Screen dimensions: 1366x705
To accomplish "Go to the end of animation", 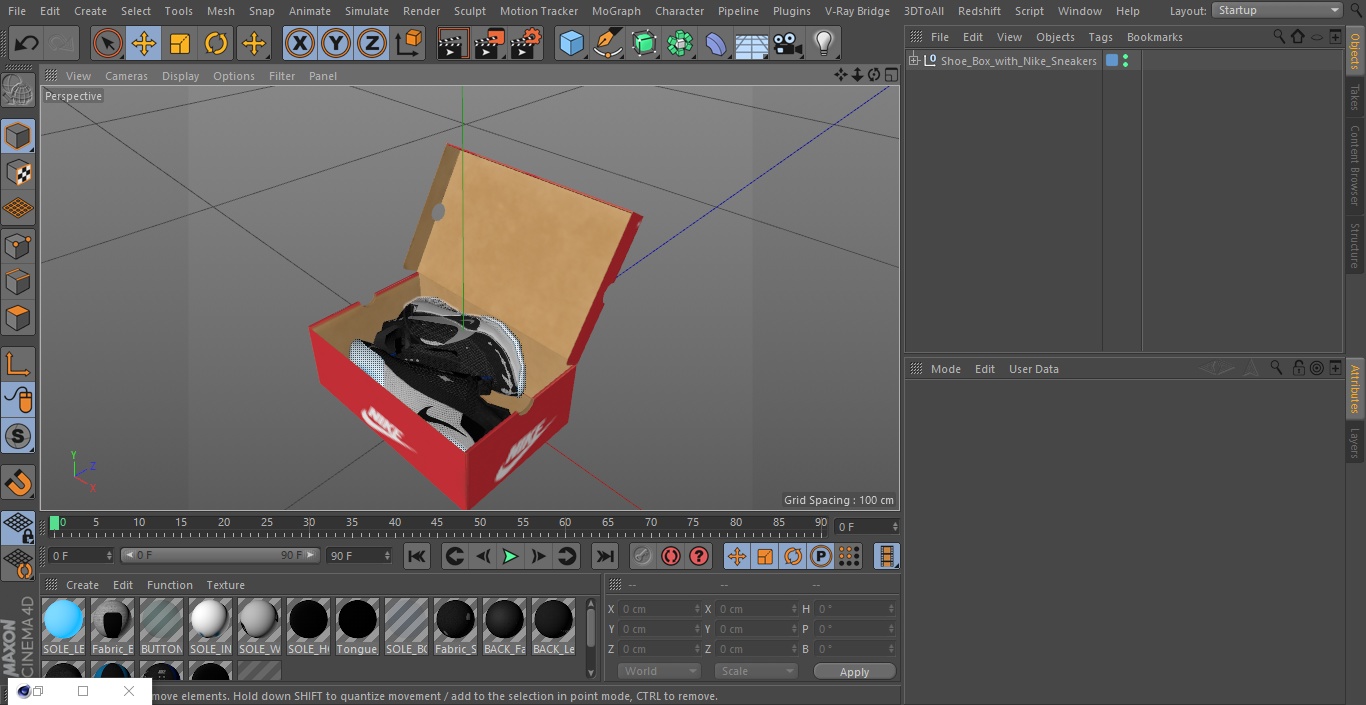I will tap(605, 556).
